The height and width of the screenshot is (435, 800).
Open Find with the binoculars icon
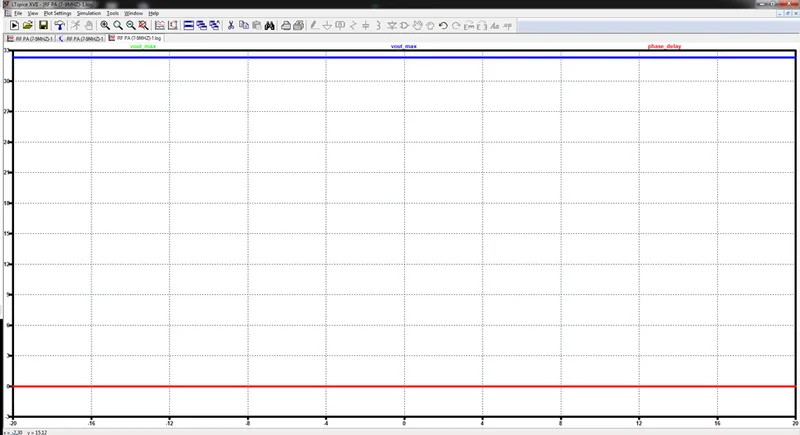click(x=269, y=25)
